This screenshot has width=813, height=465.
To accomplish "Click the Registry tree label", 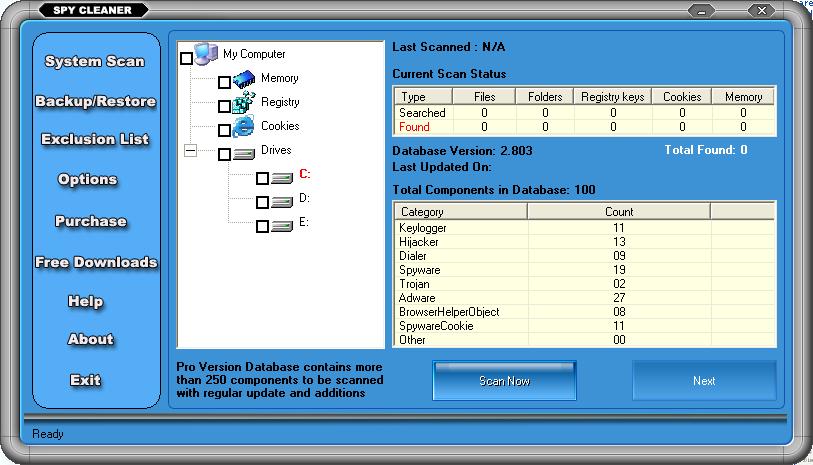I will tap(280, 102).
